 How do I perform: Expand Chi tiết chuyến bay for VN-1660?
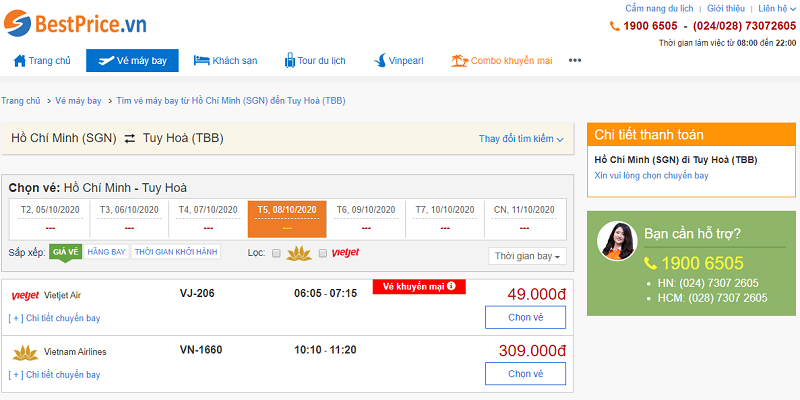tap(55, 375)
